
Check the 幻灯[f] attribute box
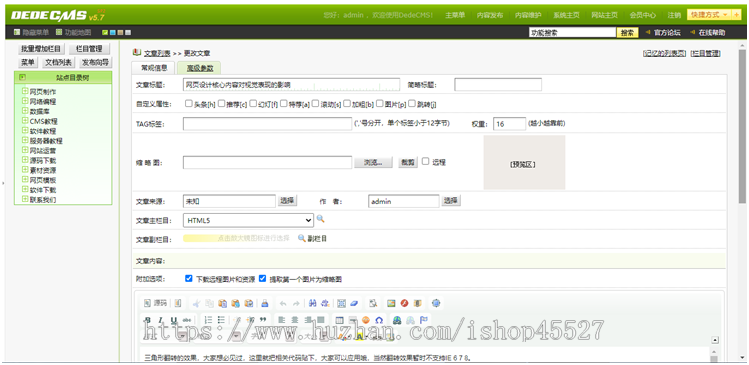tap(253, 103)
